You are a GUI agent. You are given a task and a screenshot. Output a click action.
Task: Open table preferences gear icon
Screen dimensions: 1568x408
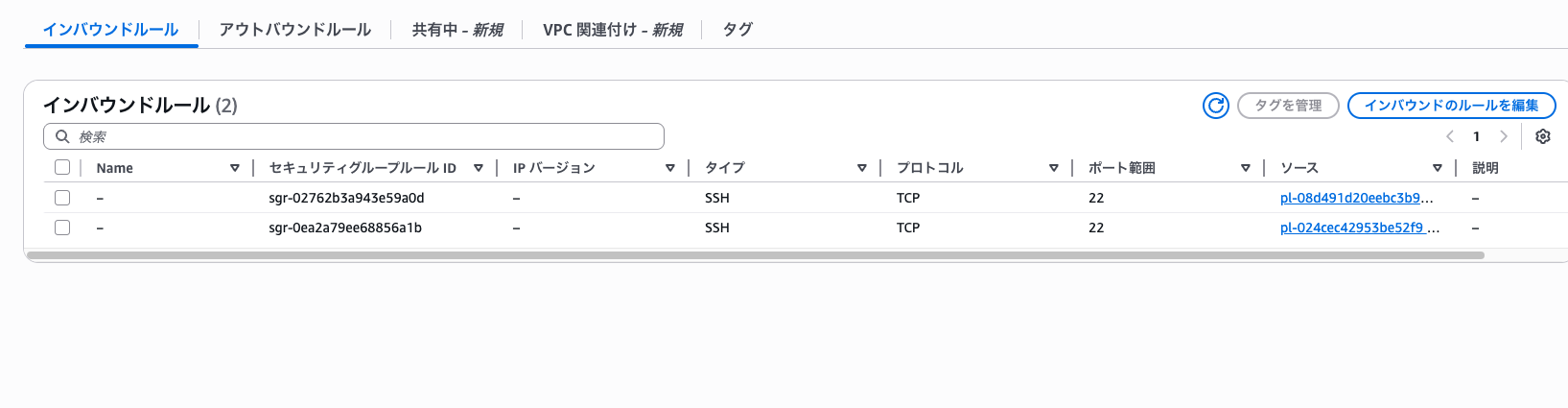tap(1542, 136)
